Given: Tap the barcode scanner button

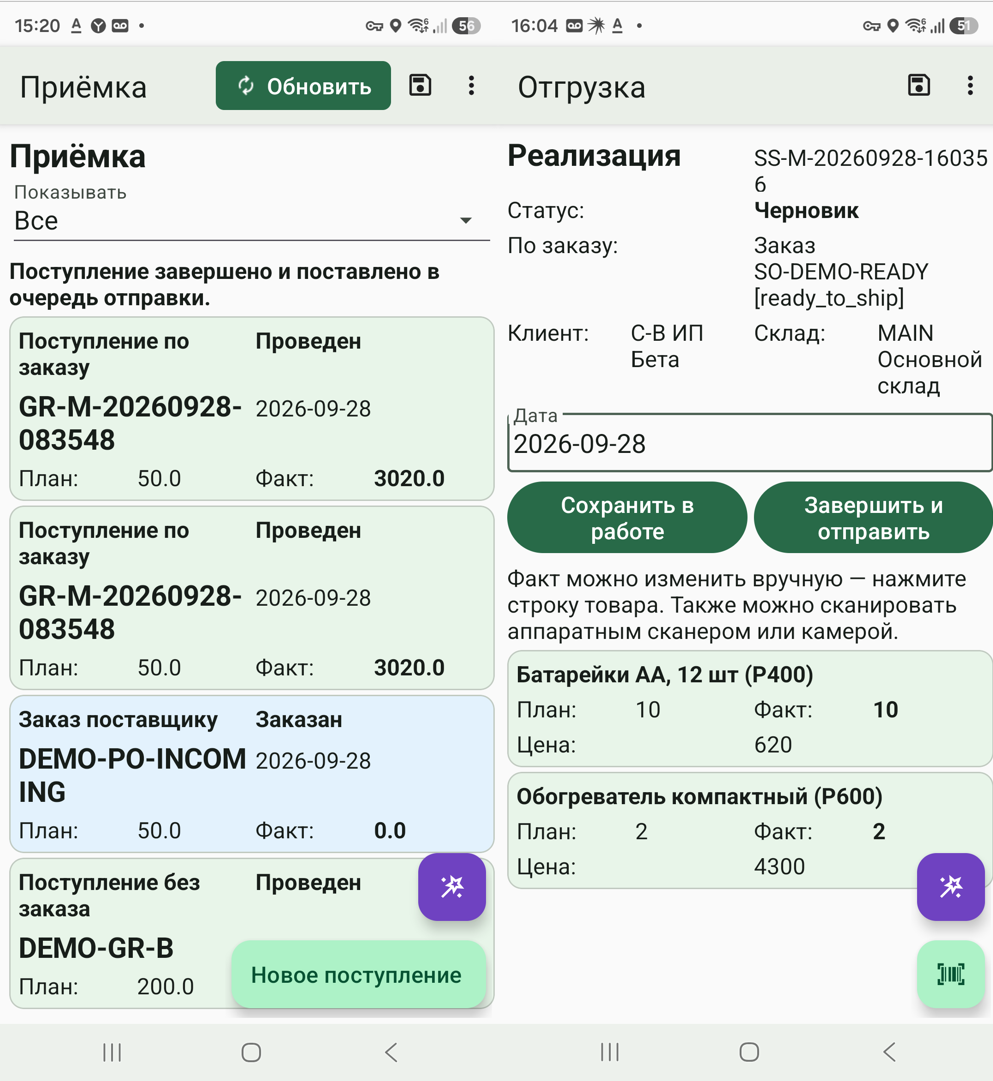Looking at the screenshot, I should point(950,974).
